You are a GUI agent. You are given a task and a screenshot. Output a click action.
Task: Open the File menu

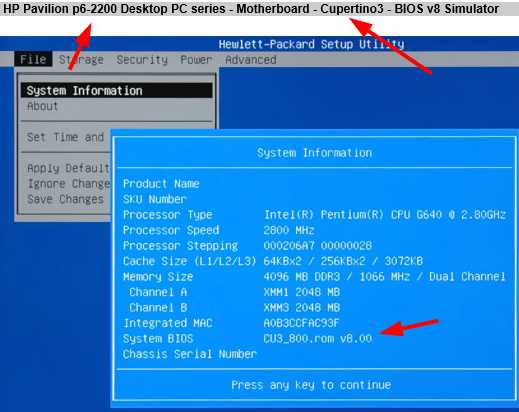pos(33,59)
